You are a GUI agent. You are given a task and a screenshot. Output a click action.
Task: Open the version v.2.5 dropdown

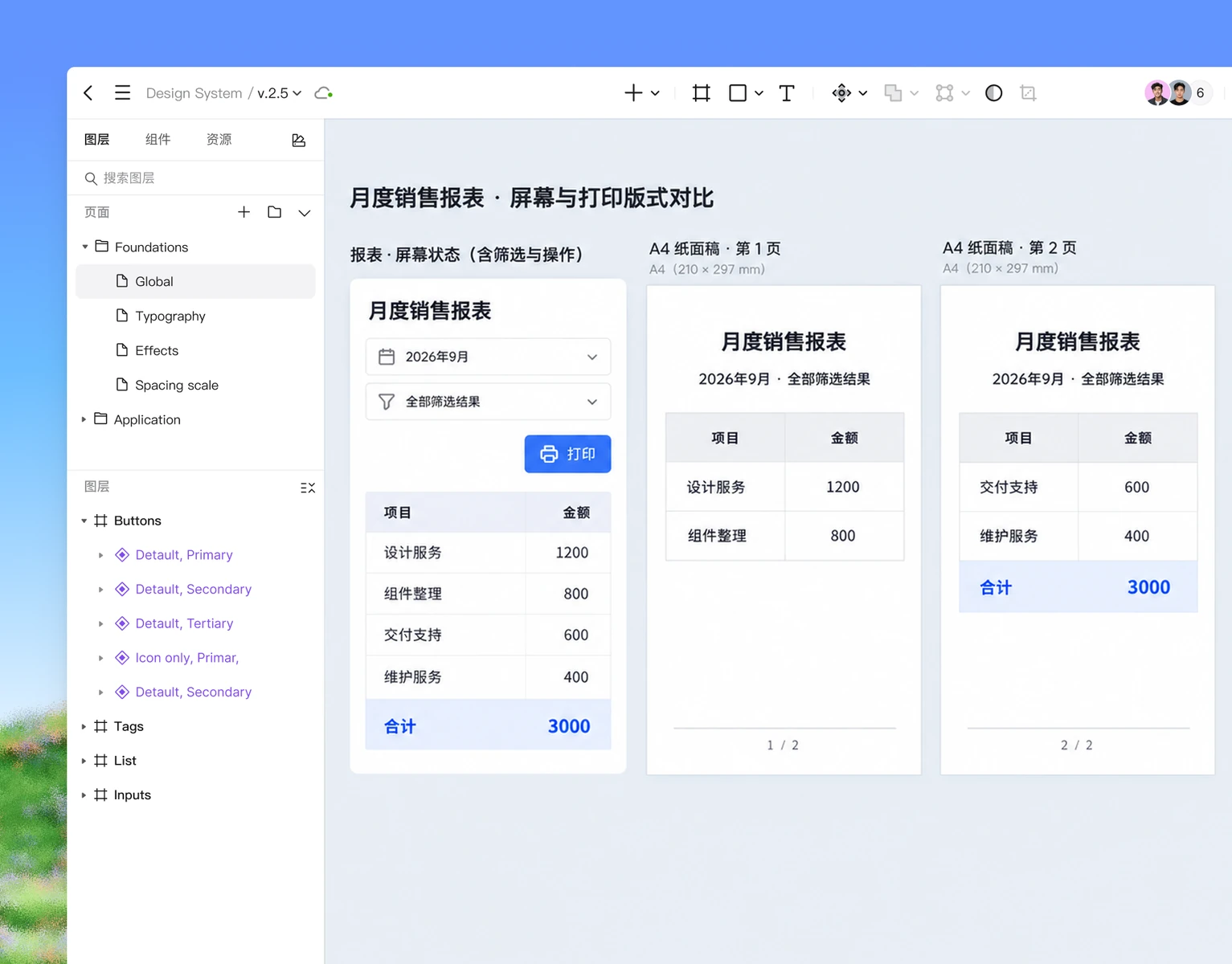[x=280, y=93]
